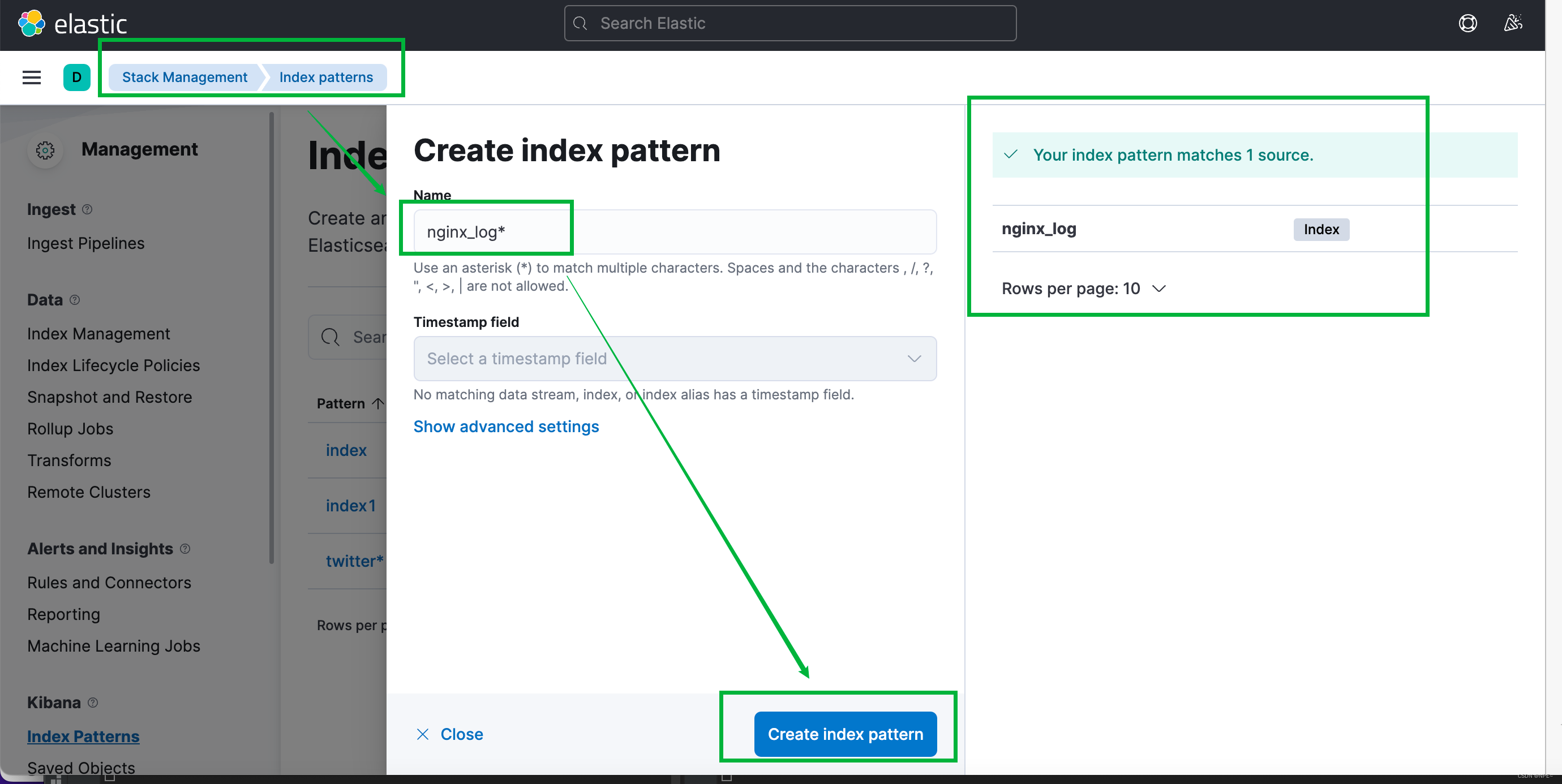Open the hamburger navigation menu
The image size is (1562, 784).
tap(32, 77)
